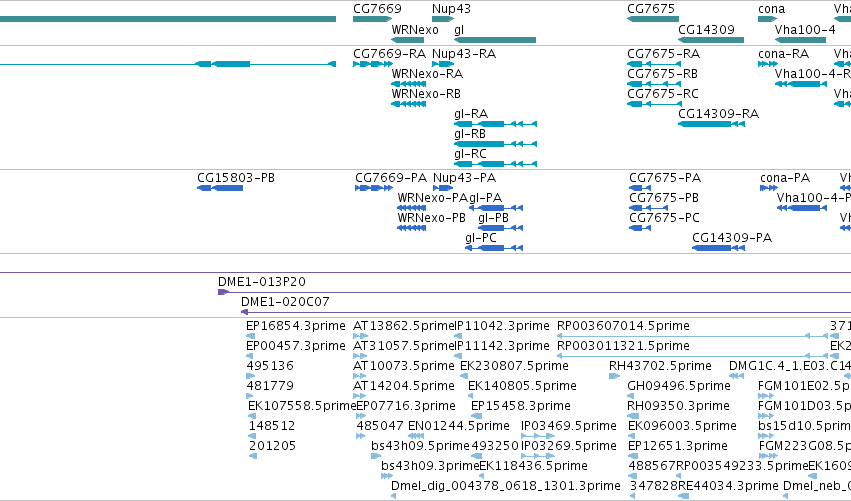Screen dimensions: 851x501
Task: Open EST EK107558.5prime
Action: pyautogui.click(x=302, y=407)
